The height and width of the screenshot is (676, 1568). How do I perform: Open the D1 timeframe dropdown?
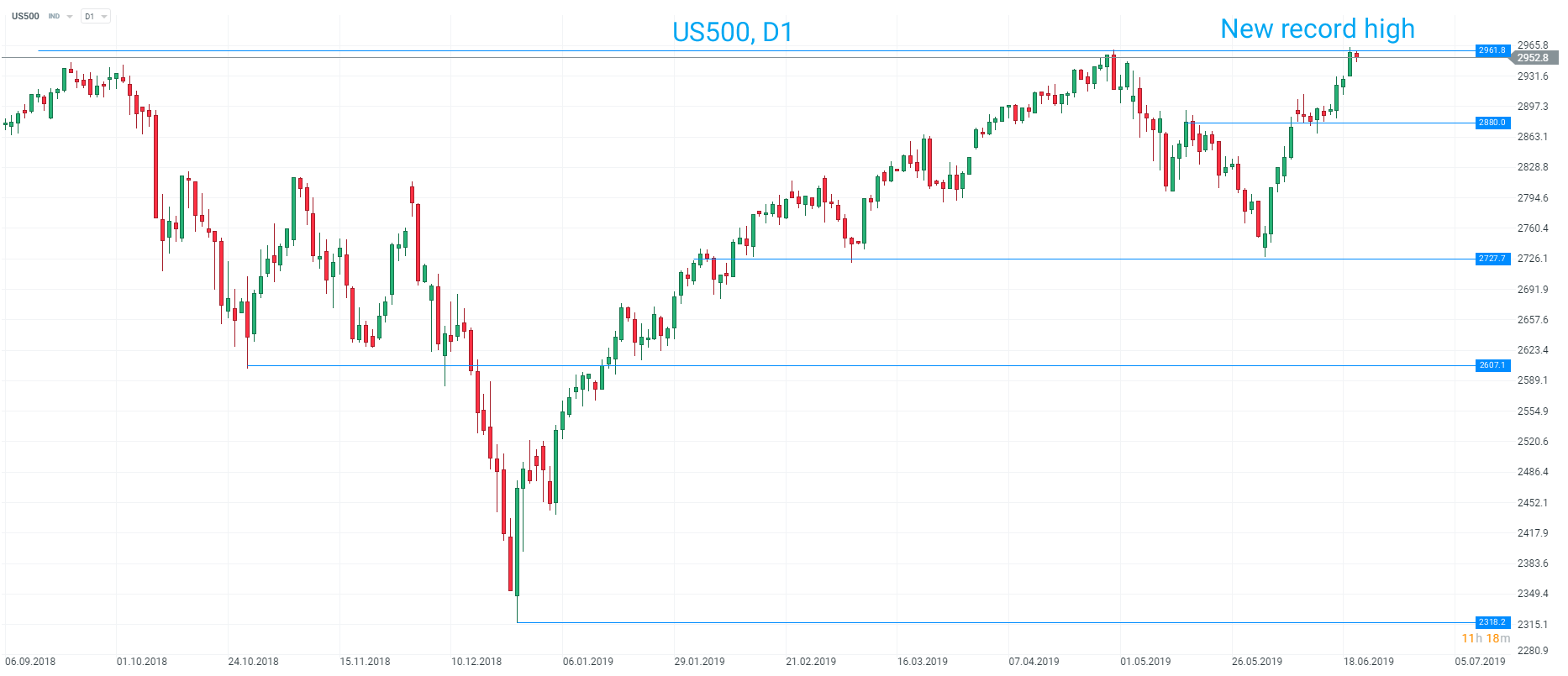pos(96,17)
